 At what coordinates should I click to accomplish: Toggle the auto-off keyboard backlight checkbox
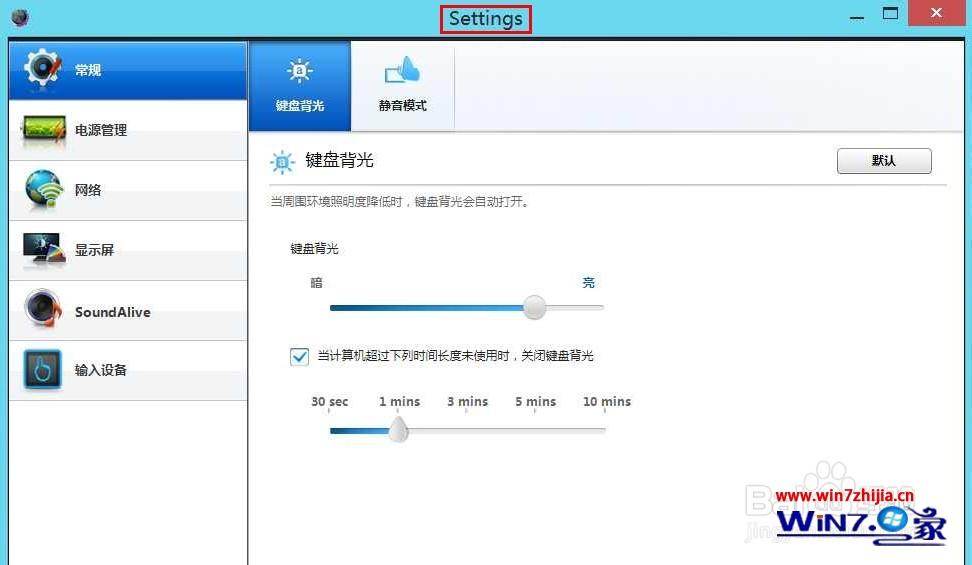pos(299,357)
